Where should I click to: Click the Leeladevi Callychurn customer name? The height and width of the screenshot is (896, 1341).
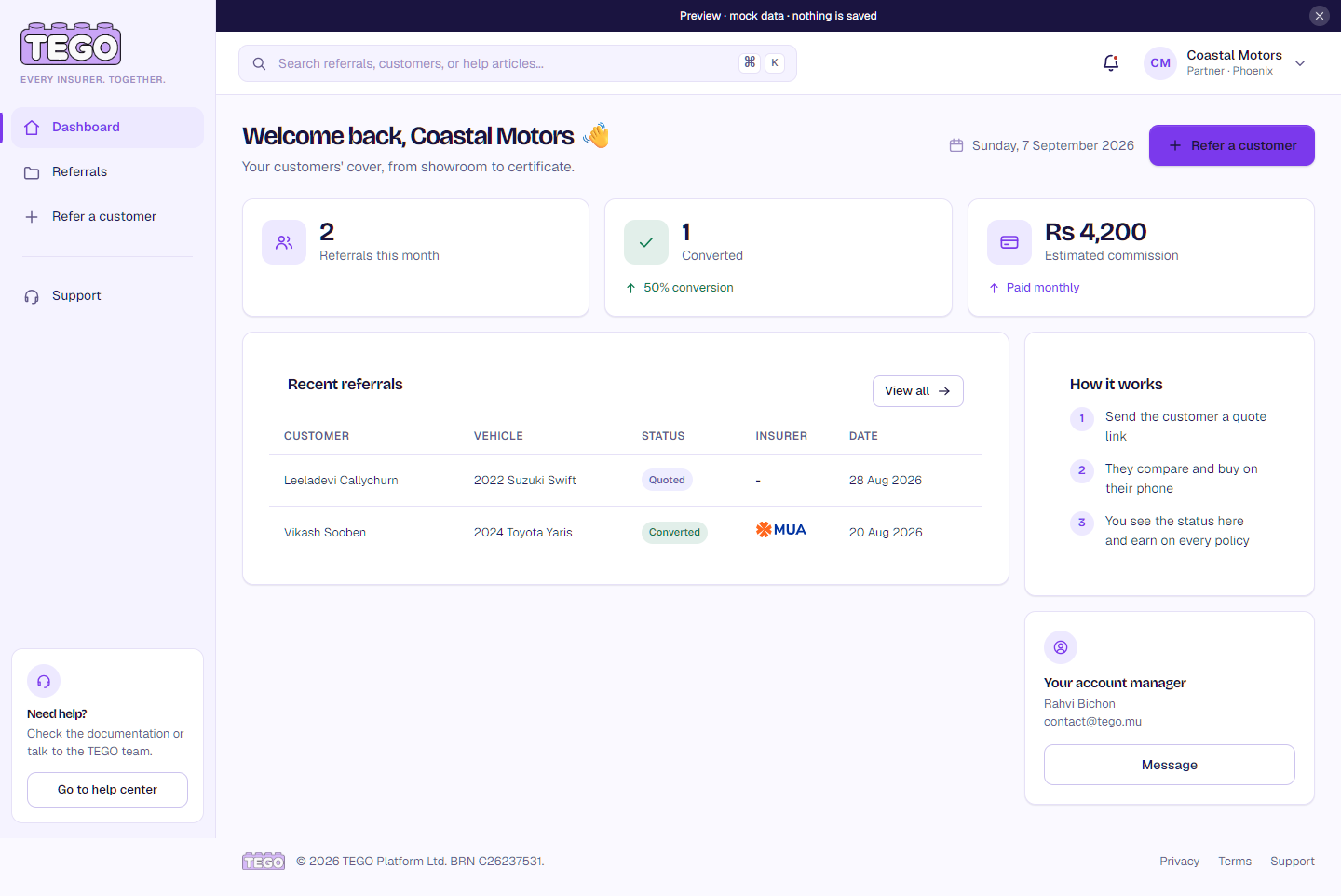[x=341, y=481]
